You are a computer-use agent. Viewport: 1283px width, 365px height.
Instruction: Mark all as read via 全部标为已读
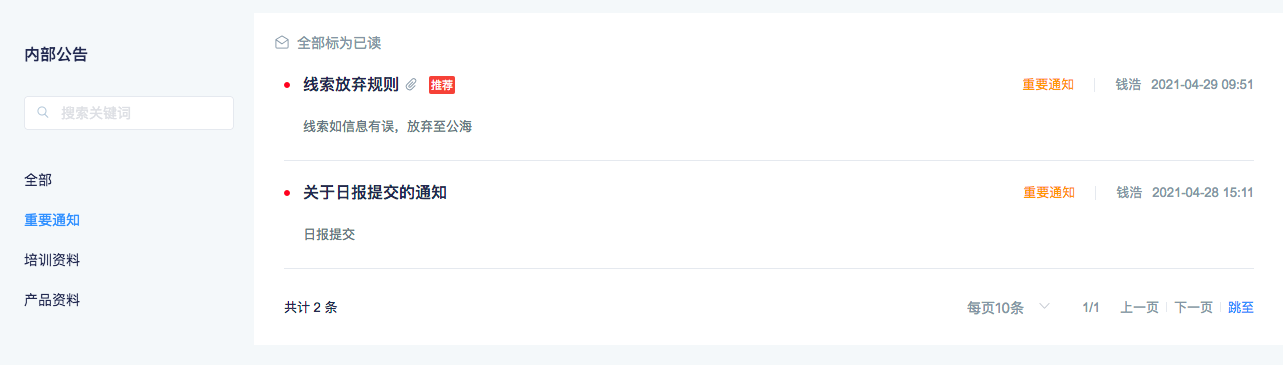click(339, 43)
